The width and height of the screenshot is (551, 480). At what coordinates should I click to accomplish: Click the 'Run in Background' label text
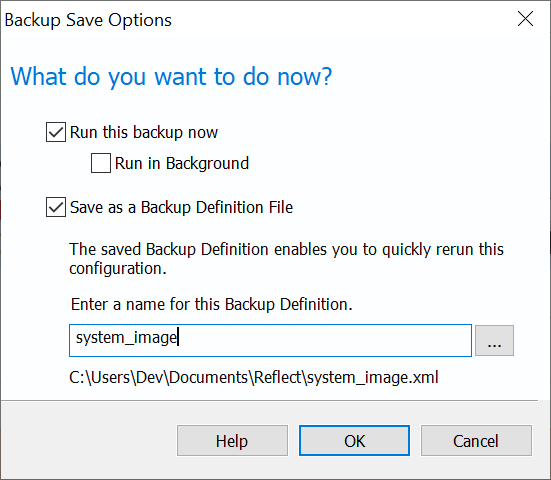pos(182,163)
